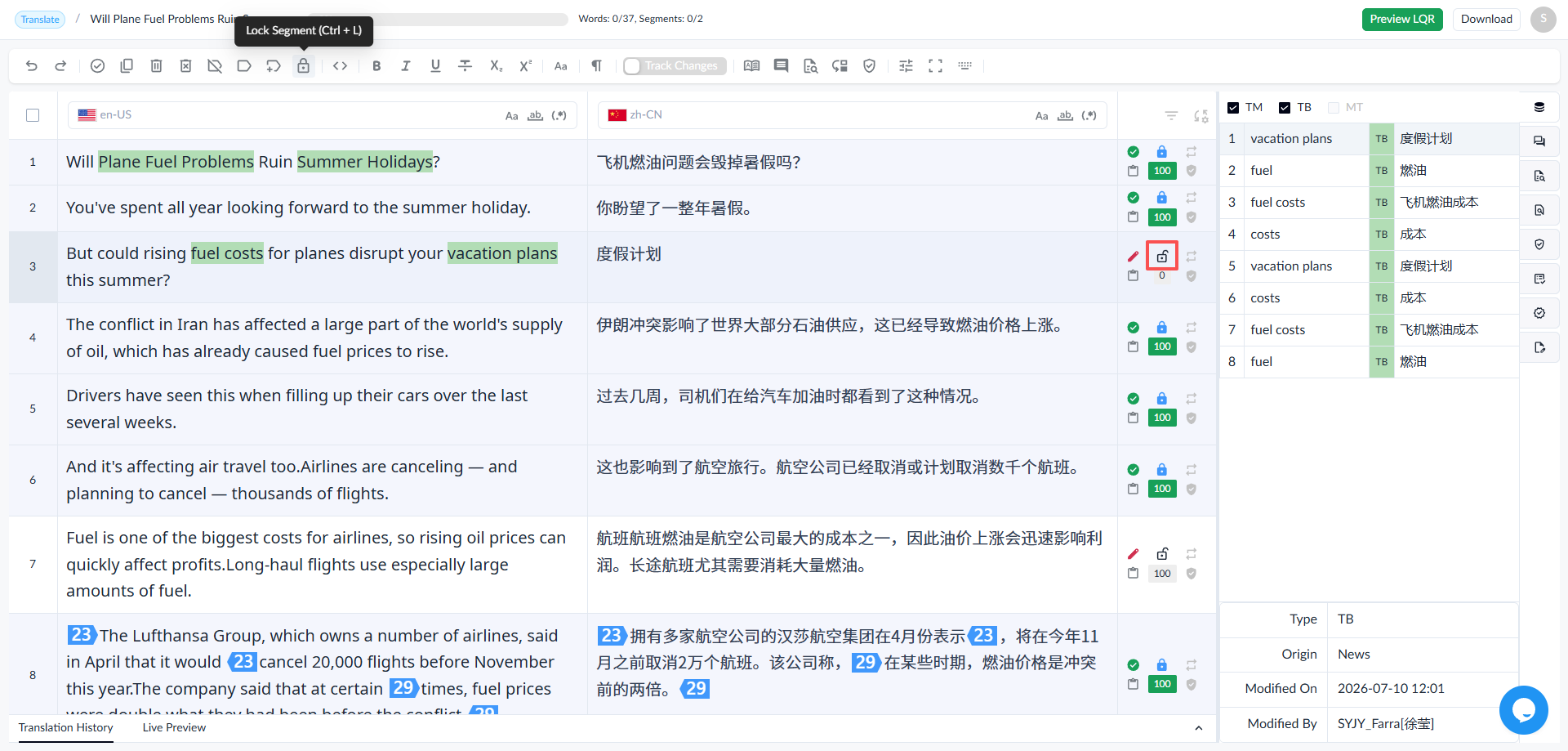Click the copy source to target icon

pyautogui.click(x=127, y=66)
